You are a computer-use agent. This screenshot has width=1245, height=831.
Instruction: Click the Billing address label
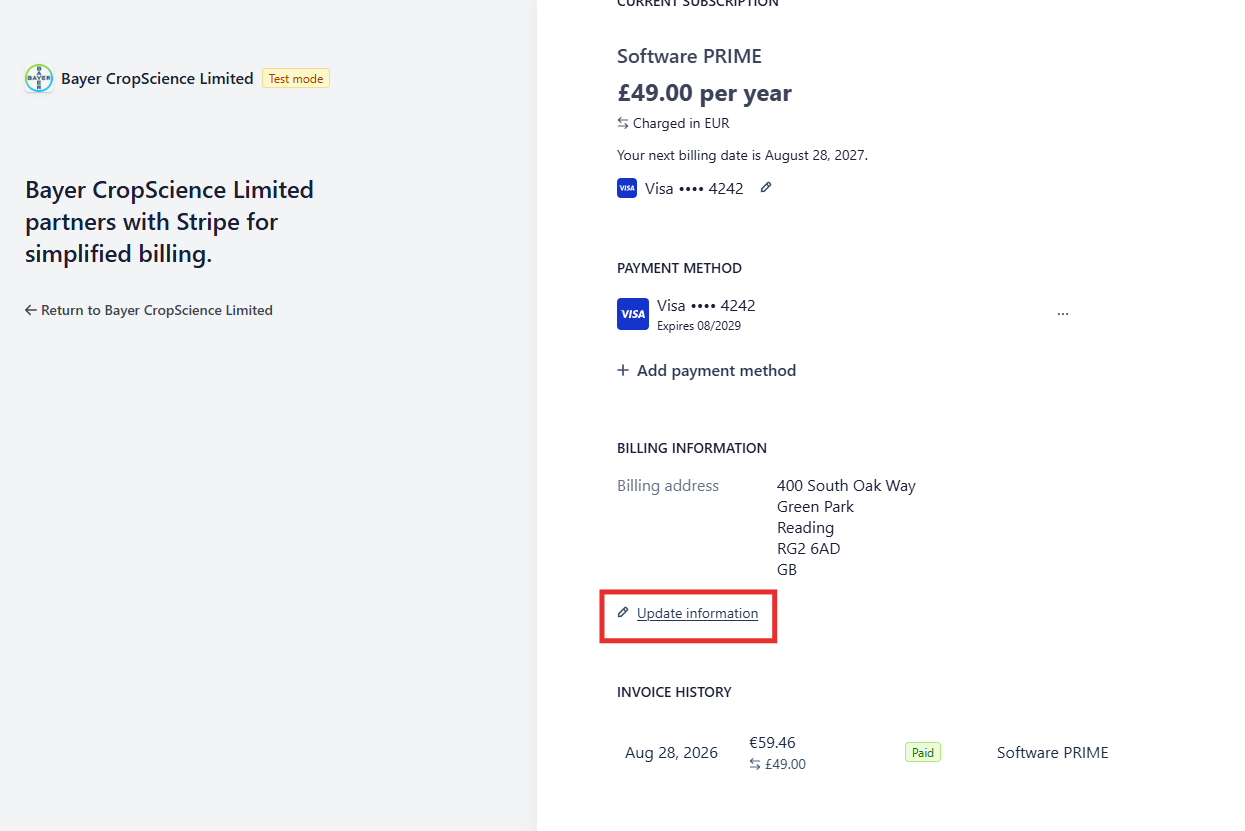tap(668, 486)
